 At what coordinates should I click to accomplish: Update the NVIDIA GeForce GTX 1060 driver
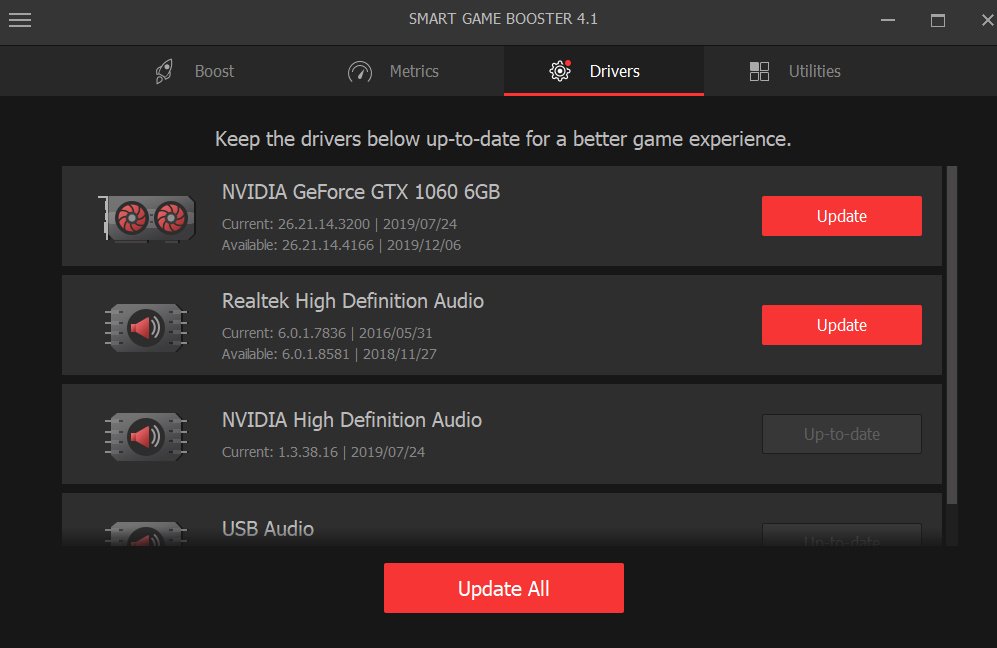841,216
